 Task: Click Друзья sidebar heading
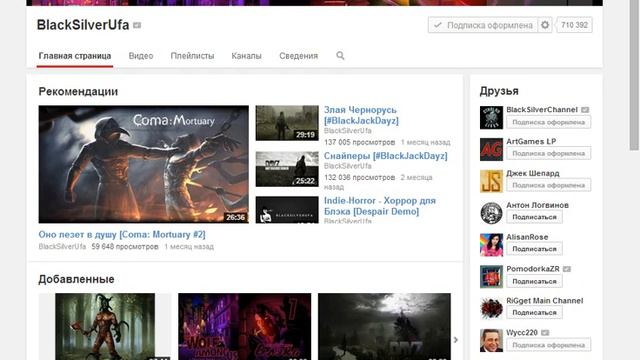[x=499, y=91]
